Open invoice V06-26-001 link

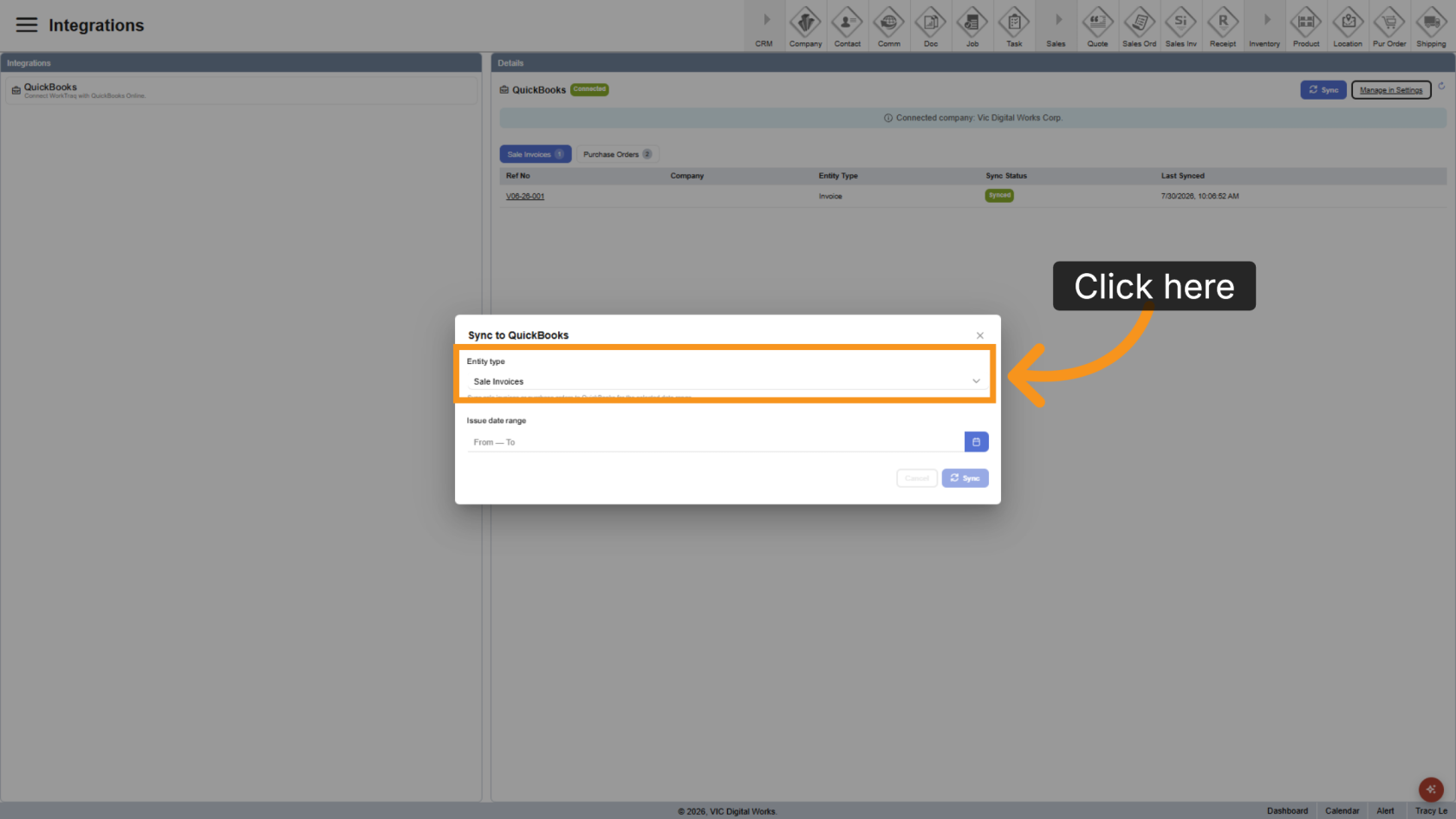click(525, 197)
